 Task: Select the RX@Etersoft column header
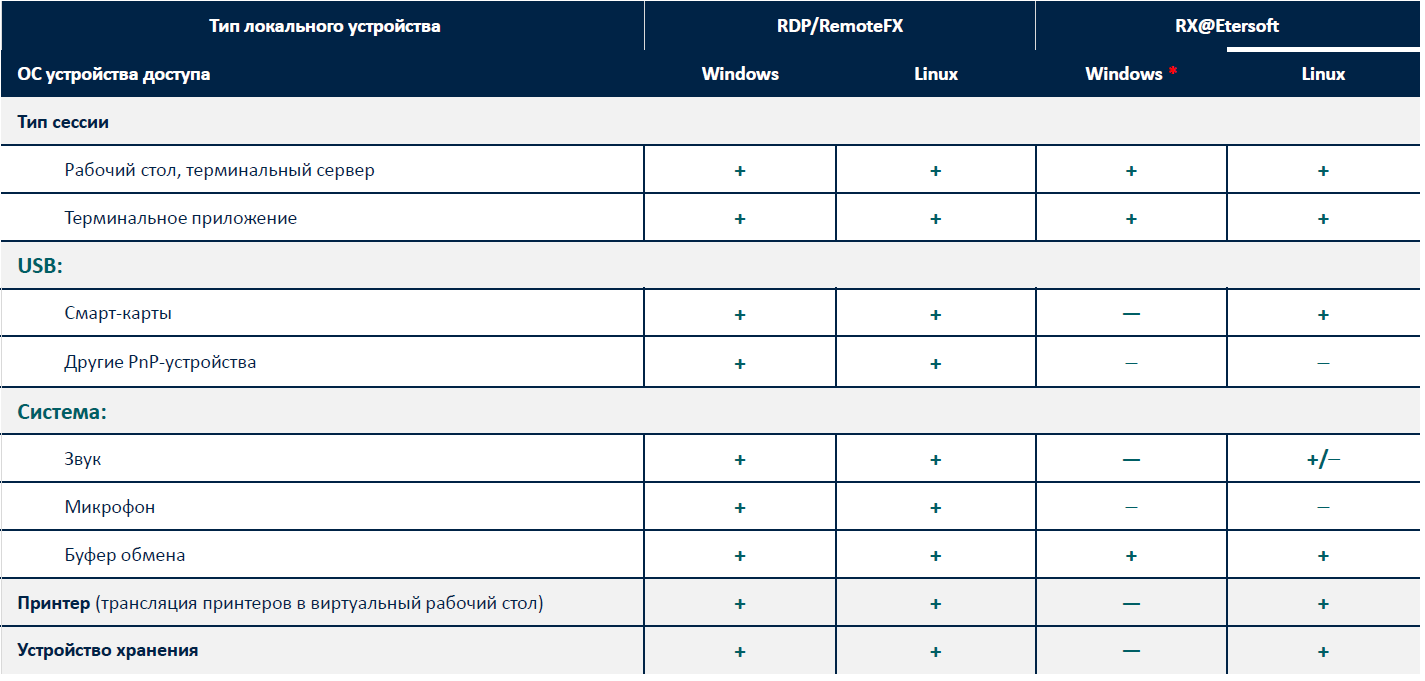pyautogui.click(x=1226, y=27)
